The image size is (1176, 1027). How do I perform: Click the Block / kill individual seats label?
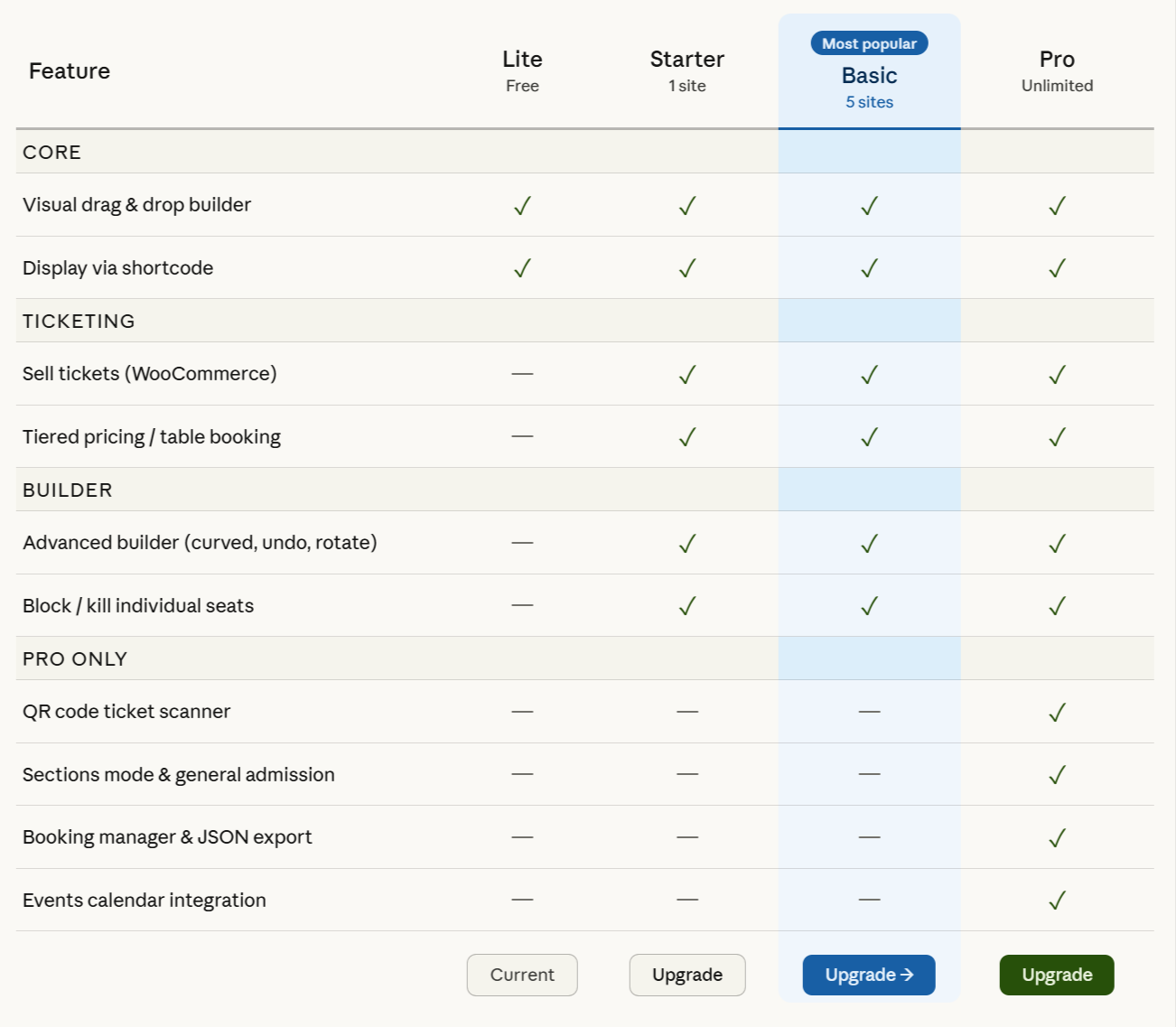(138, 606)
